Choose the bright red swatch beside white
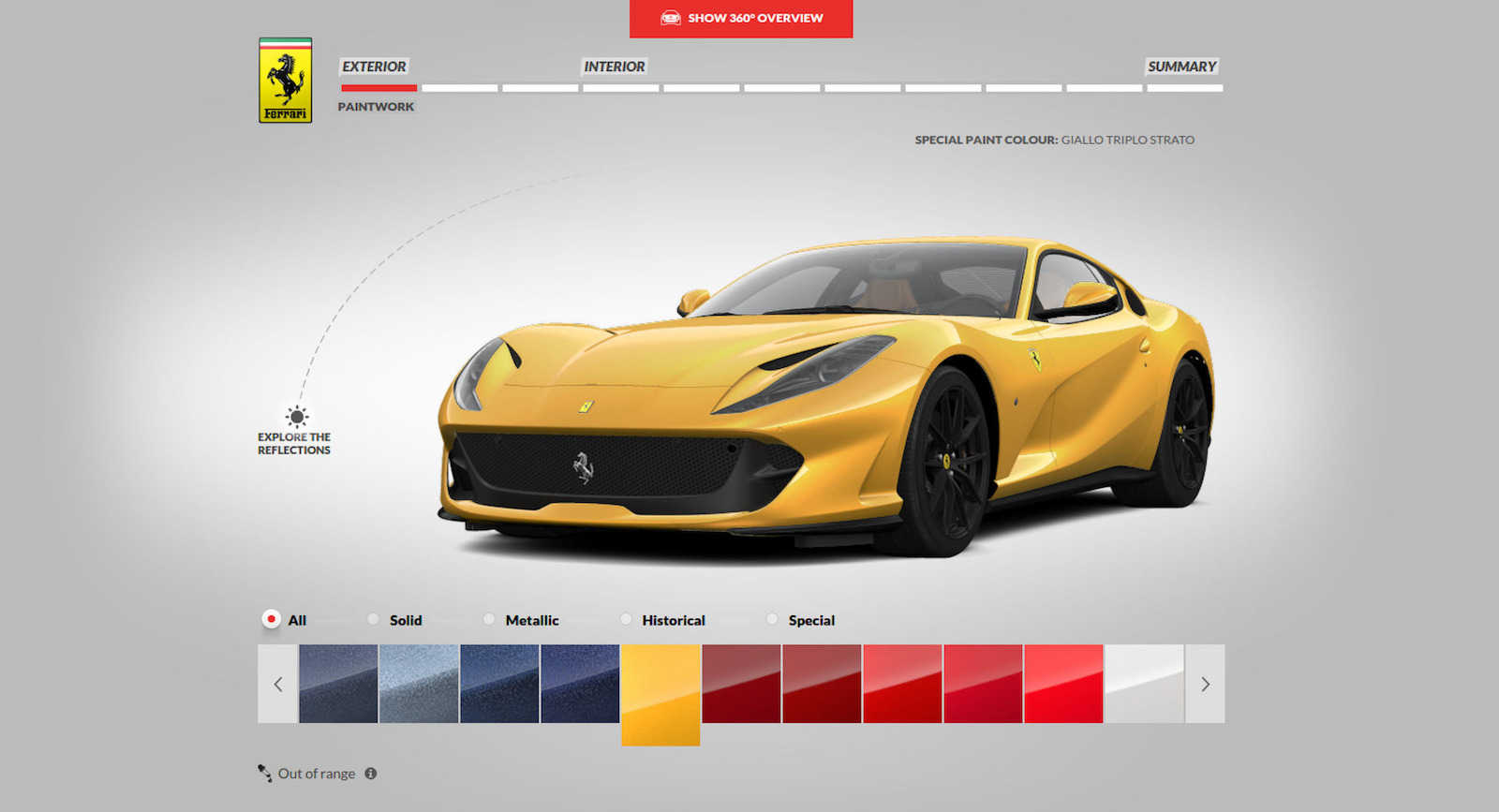Image resolution: width=1499 pixels, height=812 pixels. [x=1063, y=684]
